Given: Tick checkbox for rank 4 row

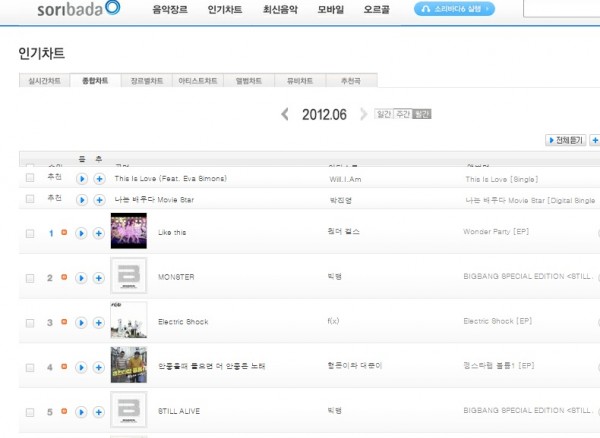Looking at the screenshot, I should (x=30, y=368).
